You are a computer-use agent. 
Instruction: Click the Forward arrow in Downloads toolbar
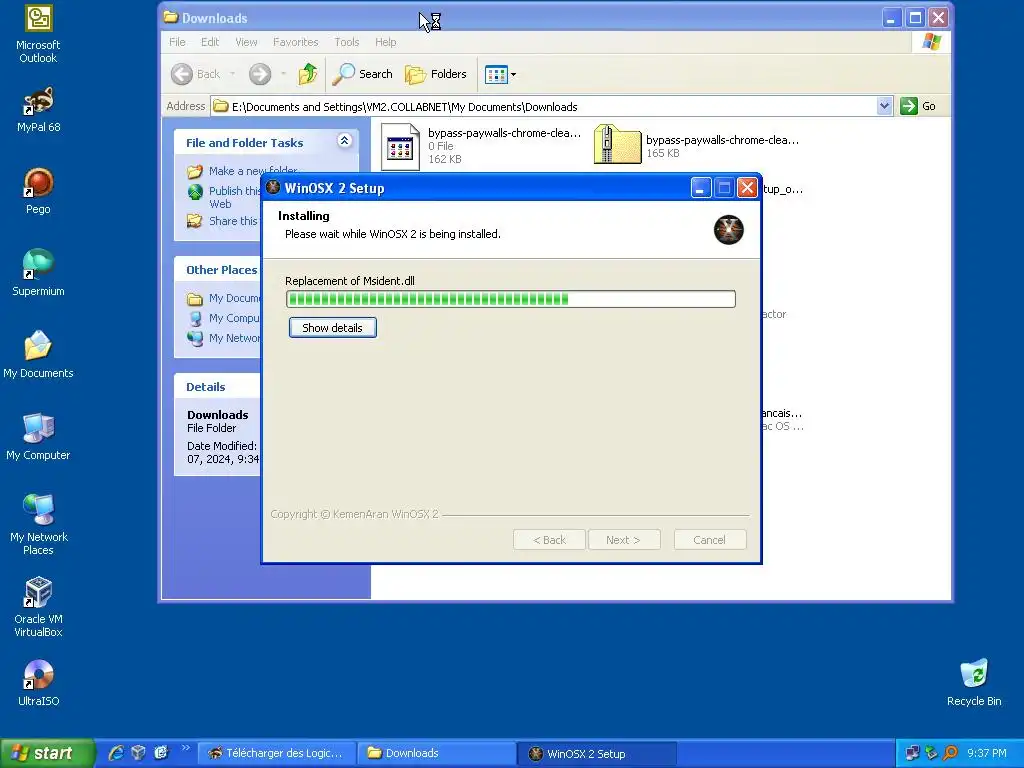point(260,74)
